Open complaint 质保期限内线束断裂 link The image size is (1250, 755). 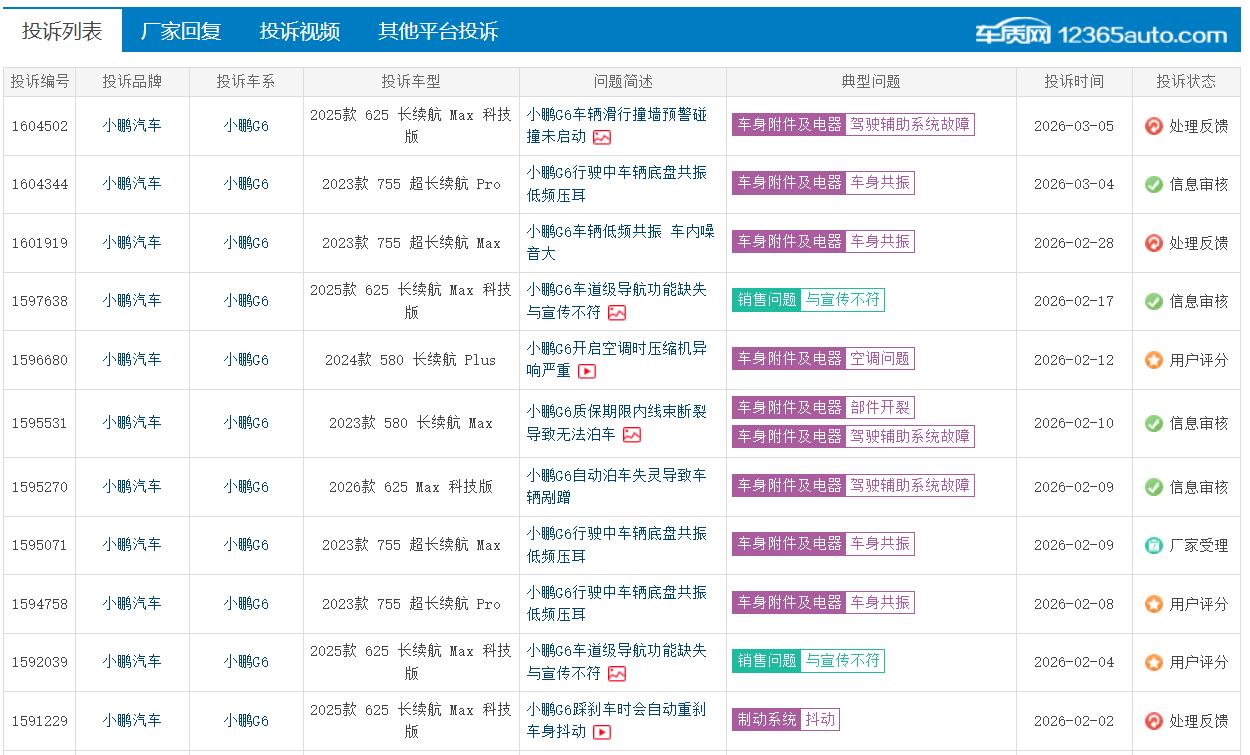617,423
